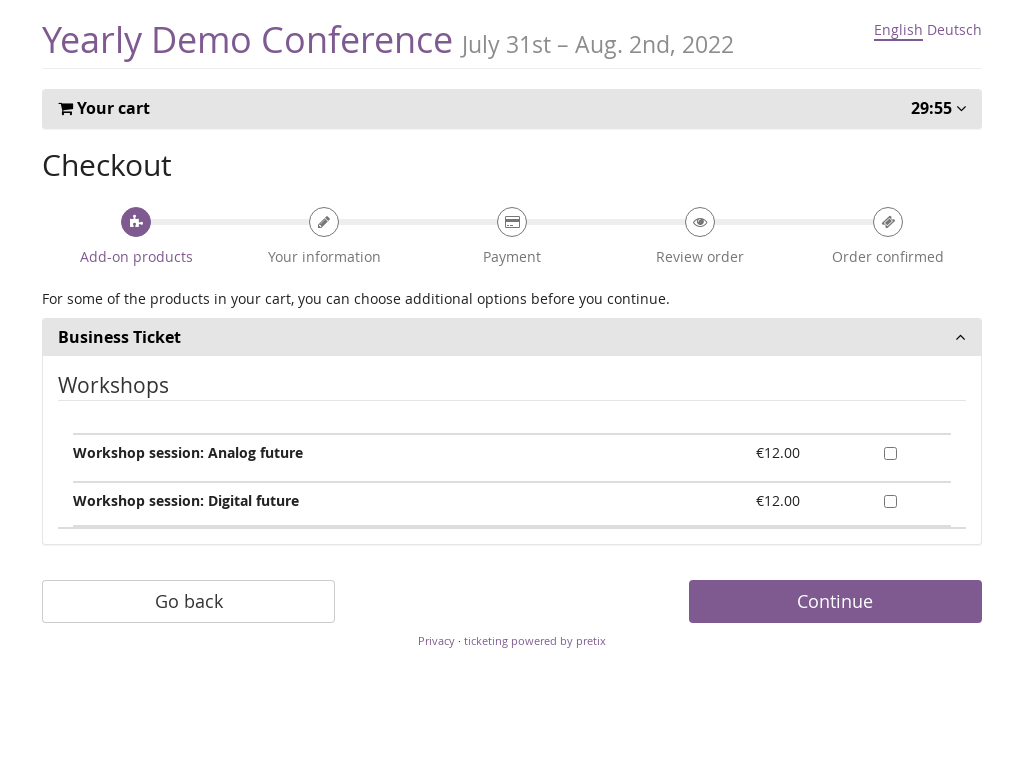
Task: Expand cart using chevron next to timer
Action: click(x=961, y=109)
